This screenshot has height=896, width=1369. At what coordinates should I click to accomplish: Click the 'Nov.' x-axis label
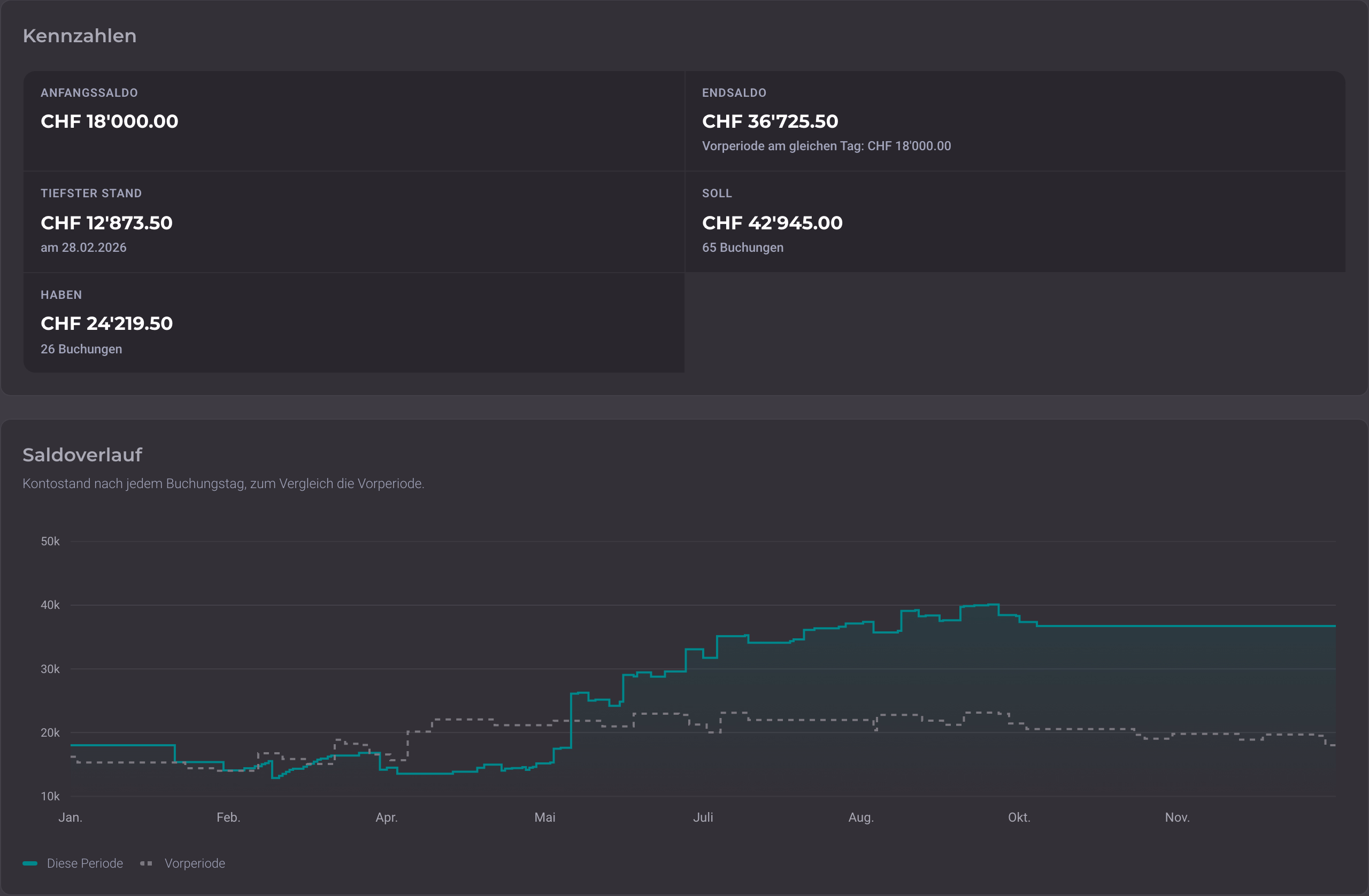(1178, 817)
